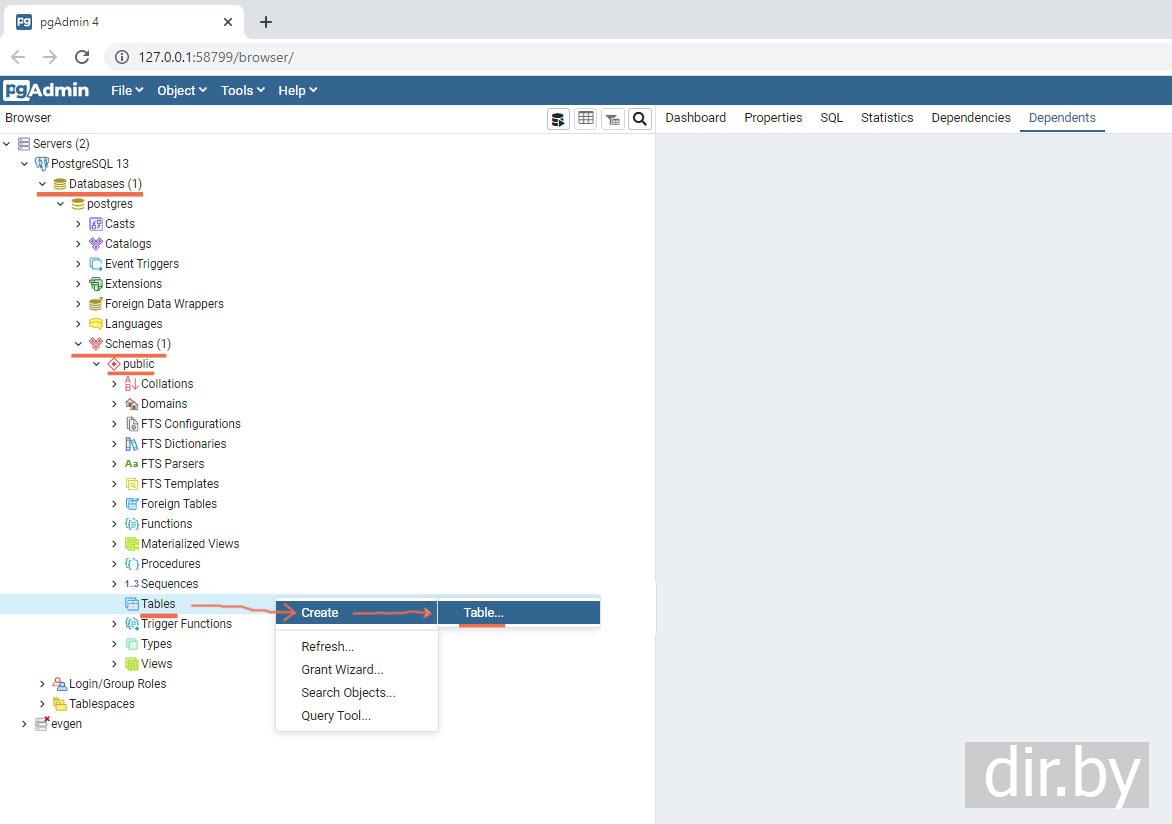Screen dimensions: 1172x824
Task: Click the Casts node icon
Action: pyautogui.click(x=96, y=224)
